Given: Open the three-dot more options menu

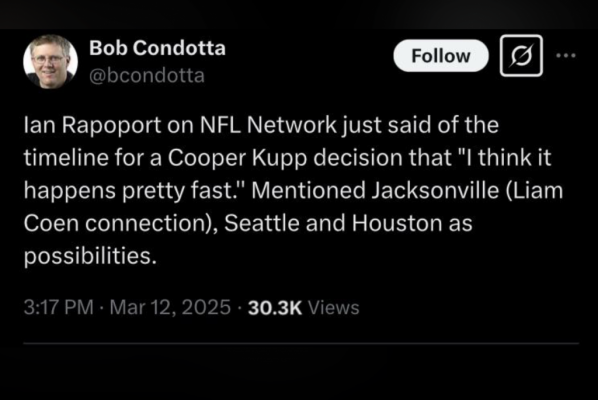Looking at the screenshot, I should click(566, 56).
